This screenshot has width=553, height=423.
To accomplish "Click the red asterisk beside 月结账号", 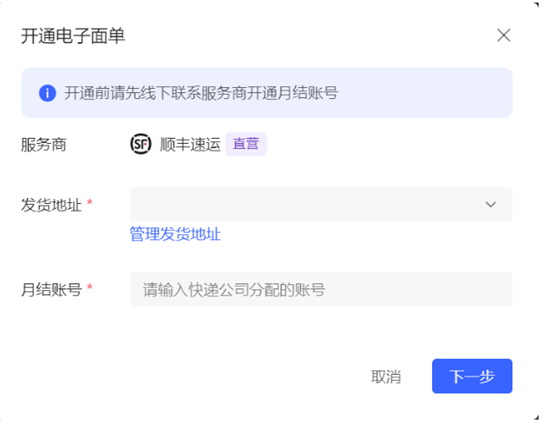I will coord(90,287).
